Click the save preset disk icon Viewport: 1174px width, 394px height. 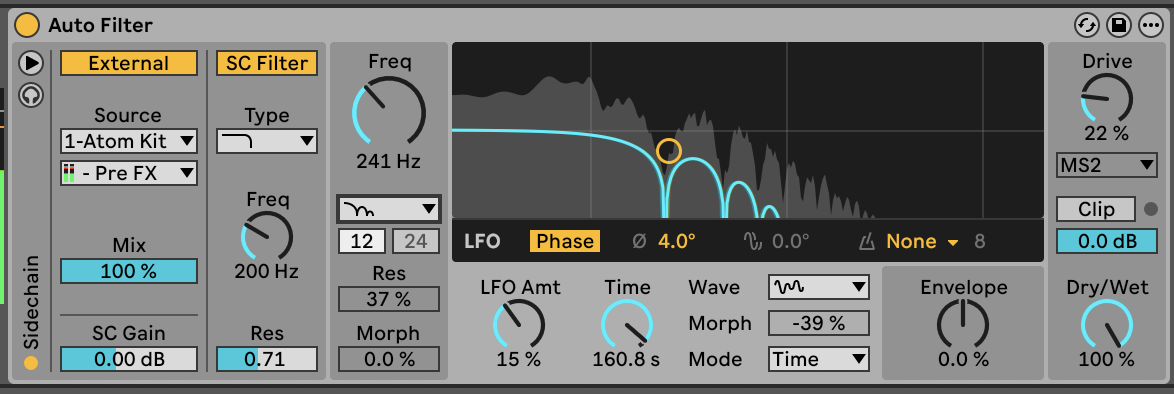(1119, 25)
